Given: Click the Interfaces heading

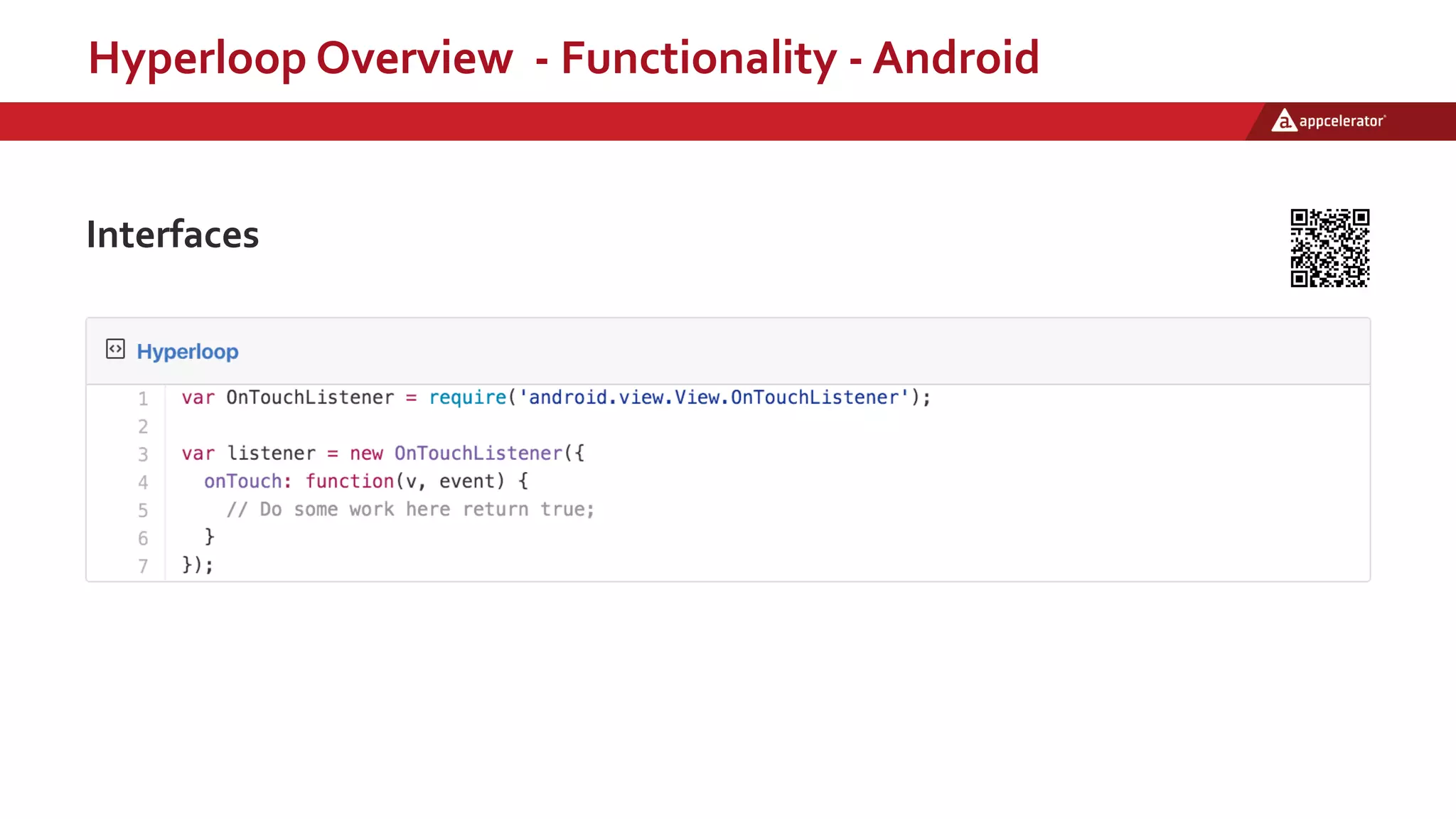Looking at the screenshot, I should pos(173,235).
